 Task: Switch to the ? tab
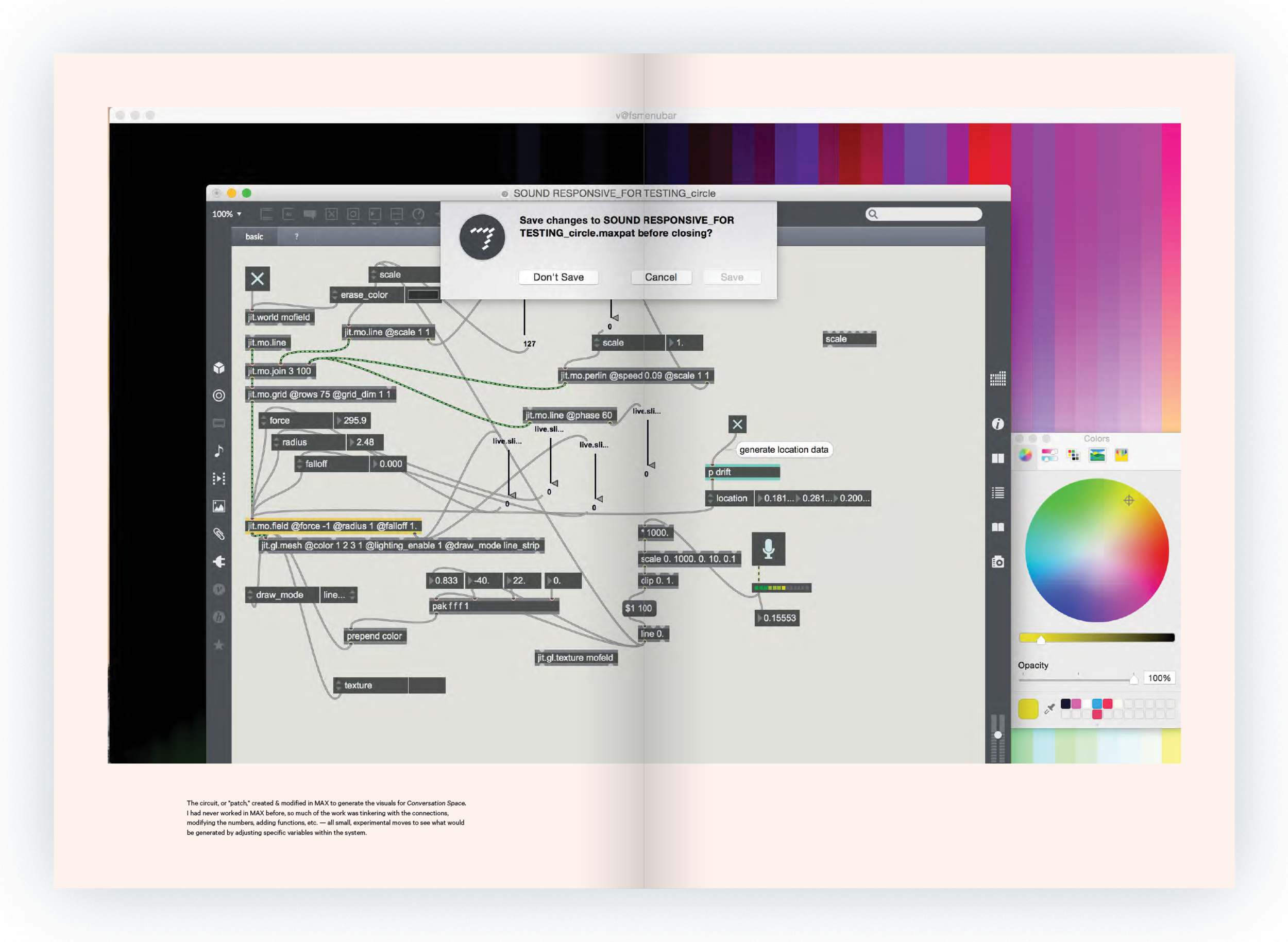pyautogui.click(x=297, y=236)
